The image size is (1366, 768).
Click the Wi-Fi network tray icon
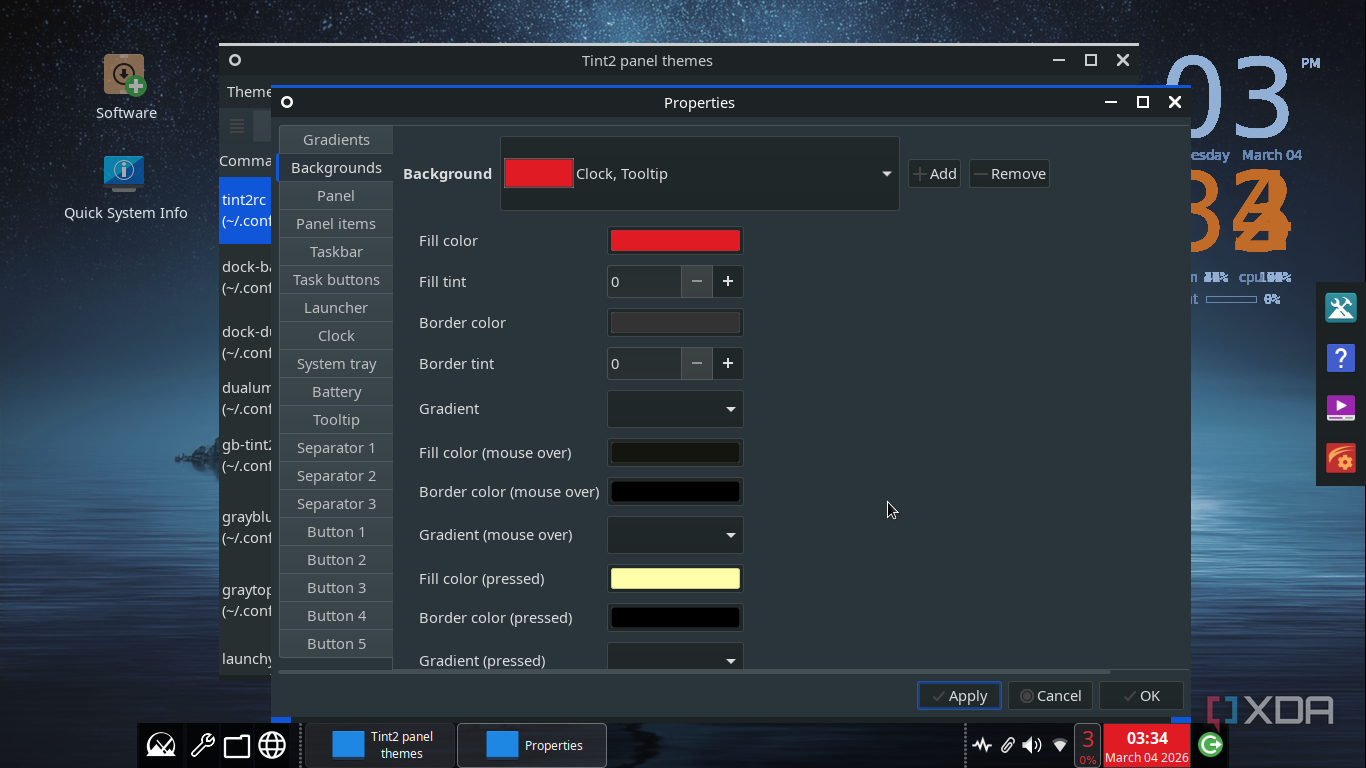point(1060,745)
